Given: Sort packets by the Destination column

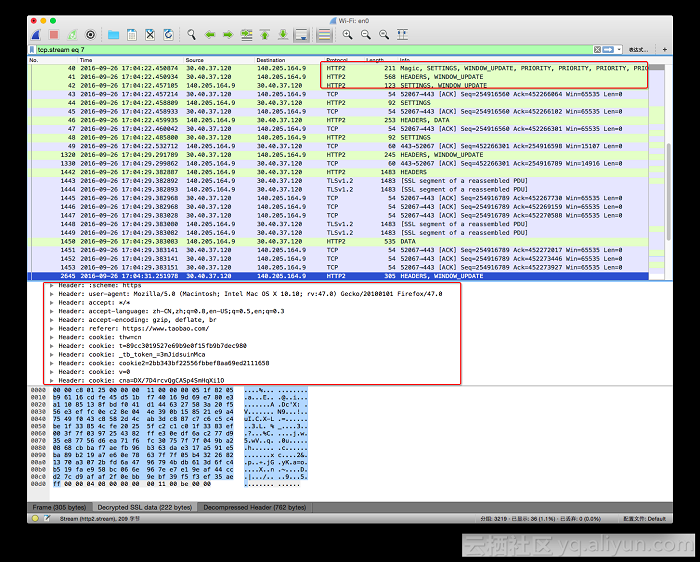Looking at the screenshot, I should point(288,60).
